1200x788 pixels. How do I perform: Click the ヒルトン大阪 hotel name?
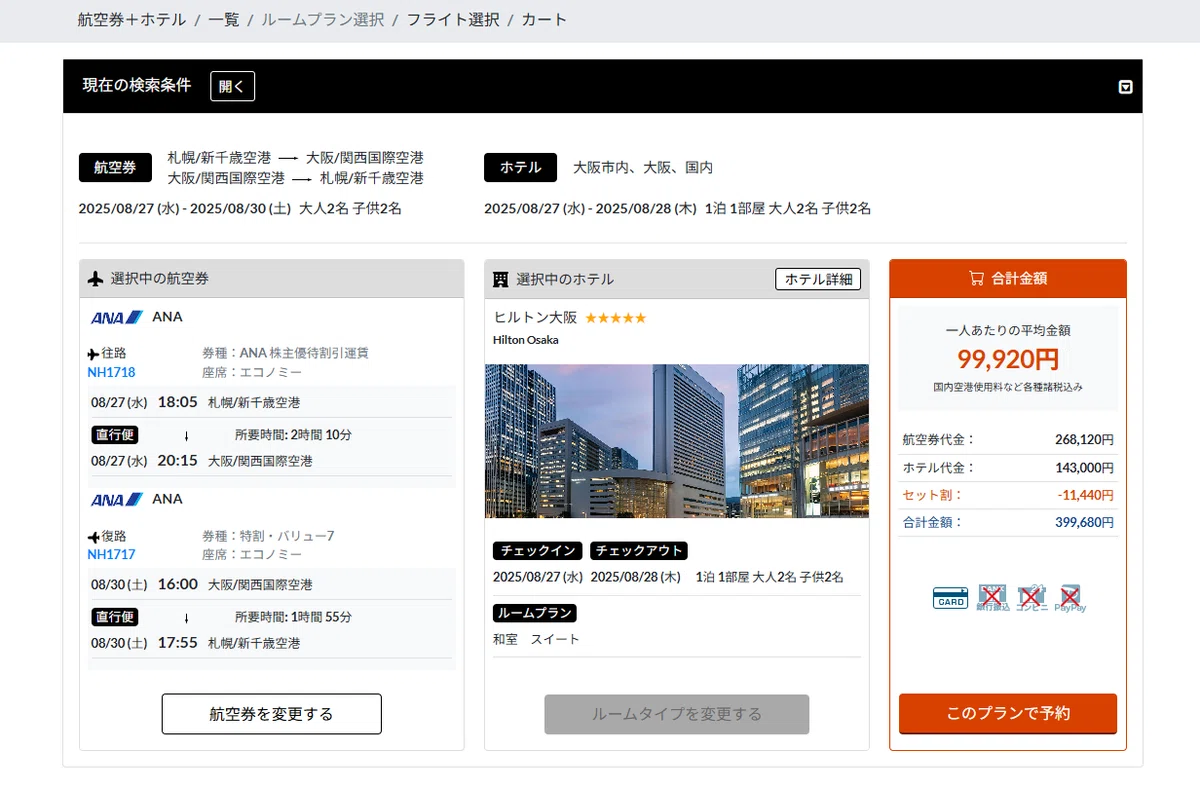point(535,317)
